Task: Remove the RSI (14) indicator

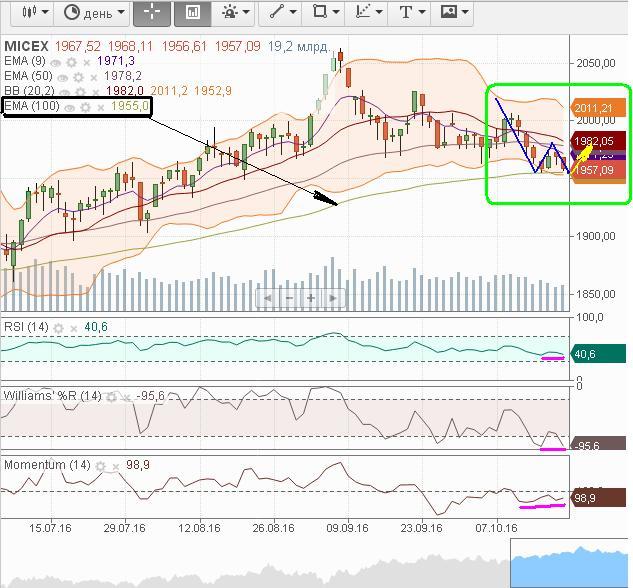Action: point(73,329)
